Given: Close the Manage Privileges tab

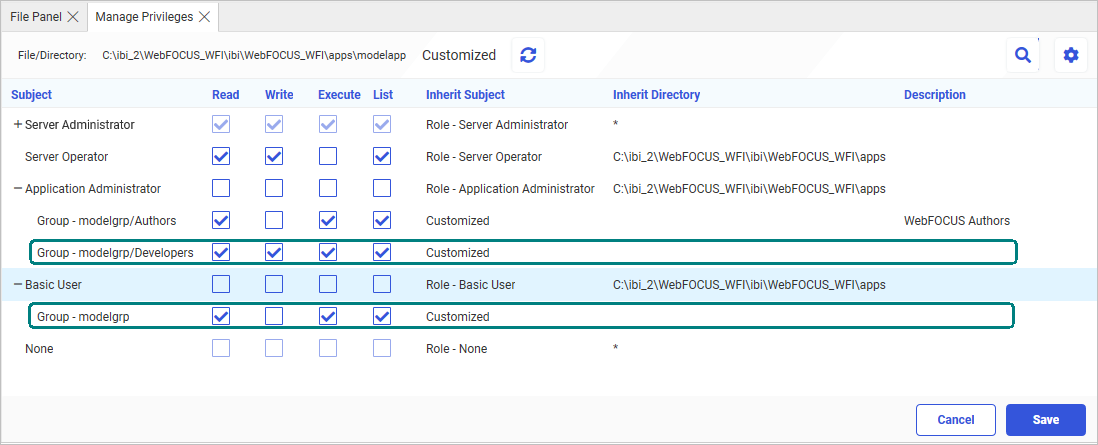Looking at the screenshot, I should click(x=204, y=17).
